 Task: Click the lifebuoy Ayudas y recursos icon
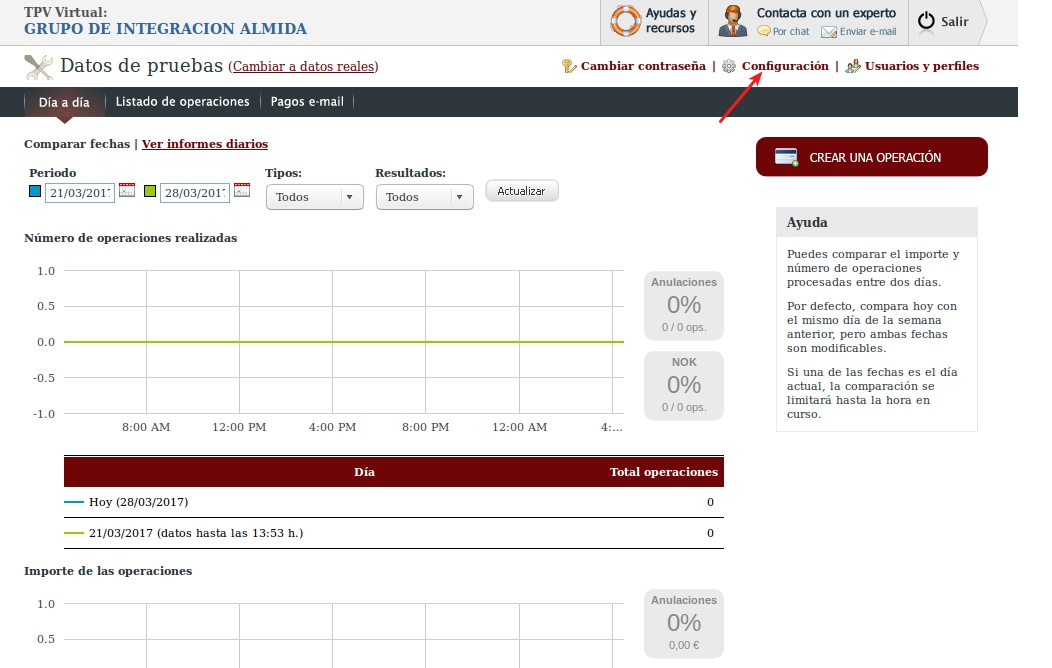[x=625, y=21]
